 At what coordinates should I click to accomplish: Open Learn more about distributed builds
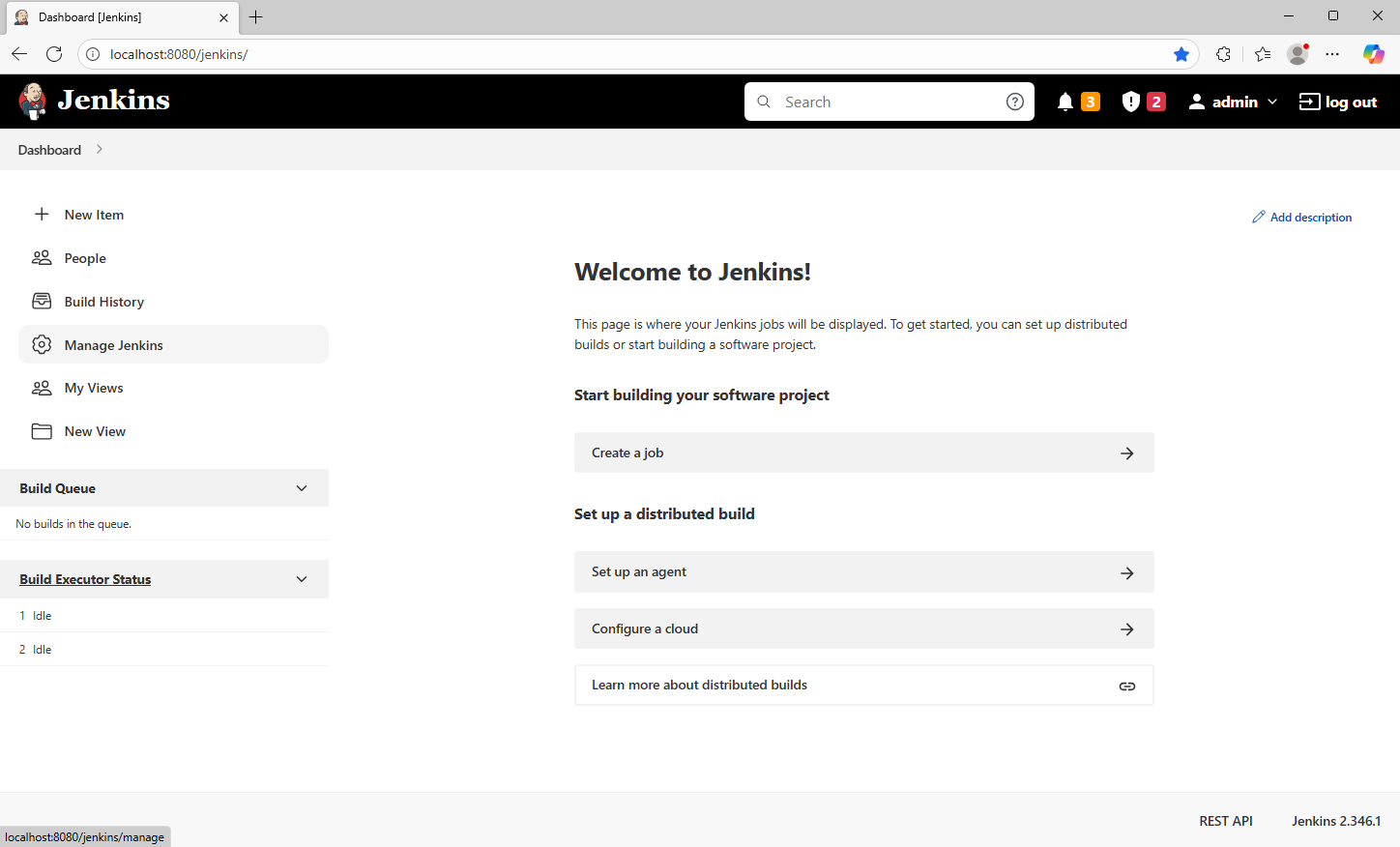864,685
